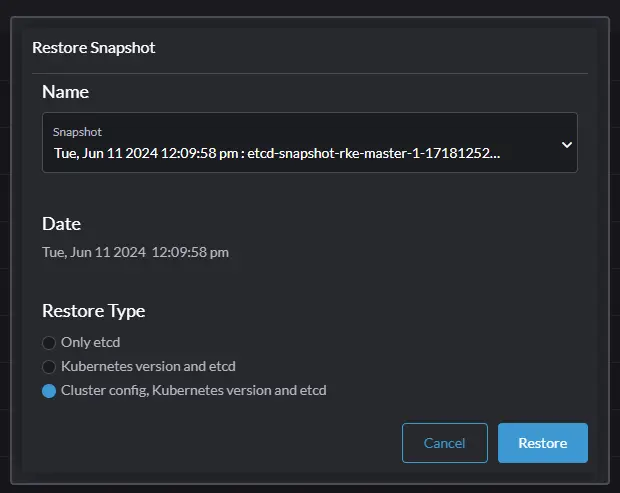This screenshot has width=620, height=493.
Task: Click 'Cluster config, Kubernetes version and etcd' label
Action: pos(193,390)
